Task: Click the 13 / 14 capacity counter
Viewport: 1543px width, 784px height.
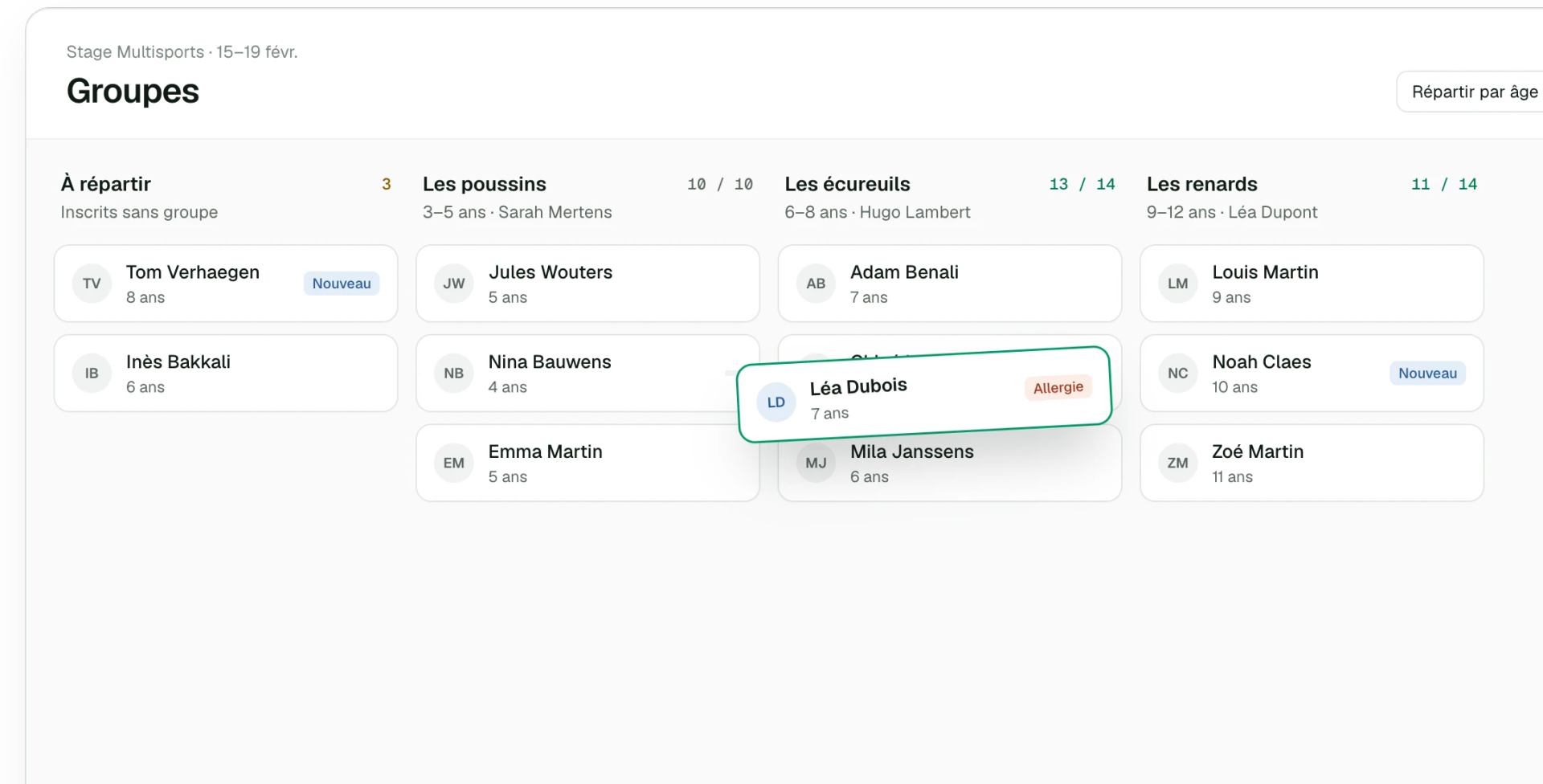Action: coord(1083,185)
